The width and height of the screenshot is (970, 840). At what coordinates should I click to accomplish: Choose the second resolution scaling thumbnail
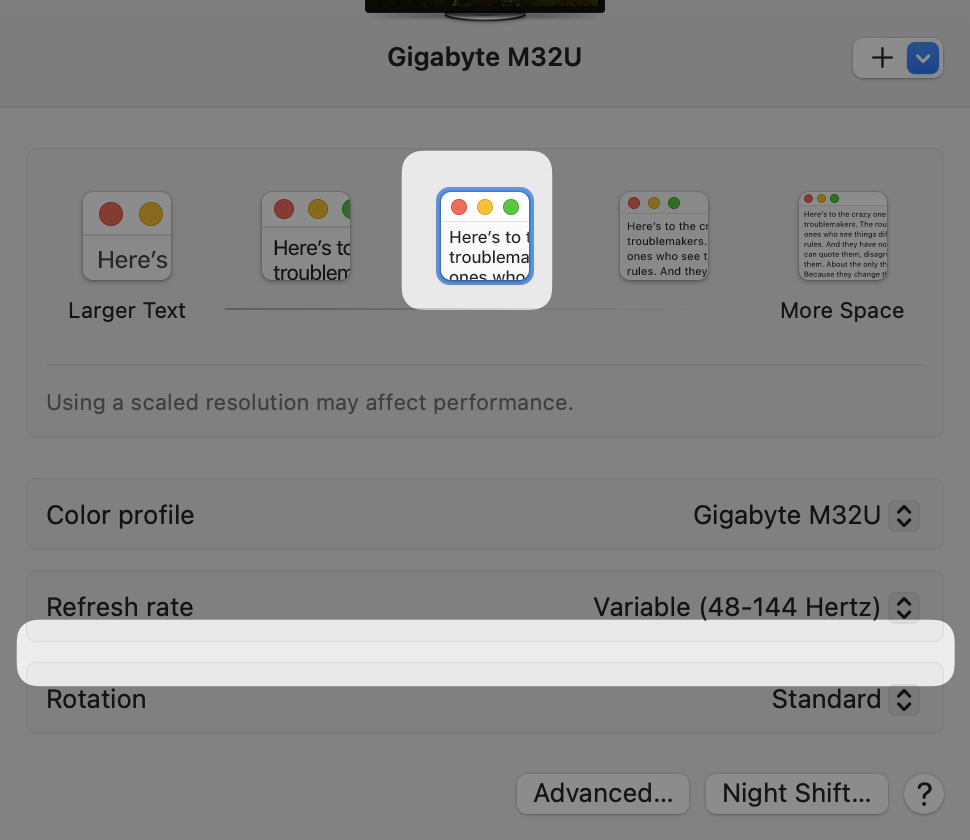coord(306,236)
